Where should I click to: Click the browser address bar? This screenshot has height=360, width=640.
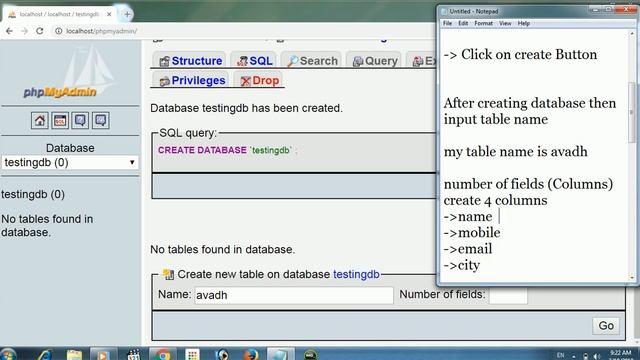pos(245,31)
